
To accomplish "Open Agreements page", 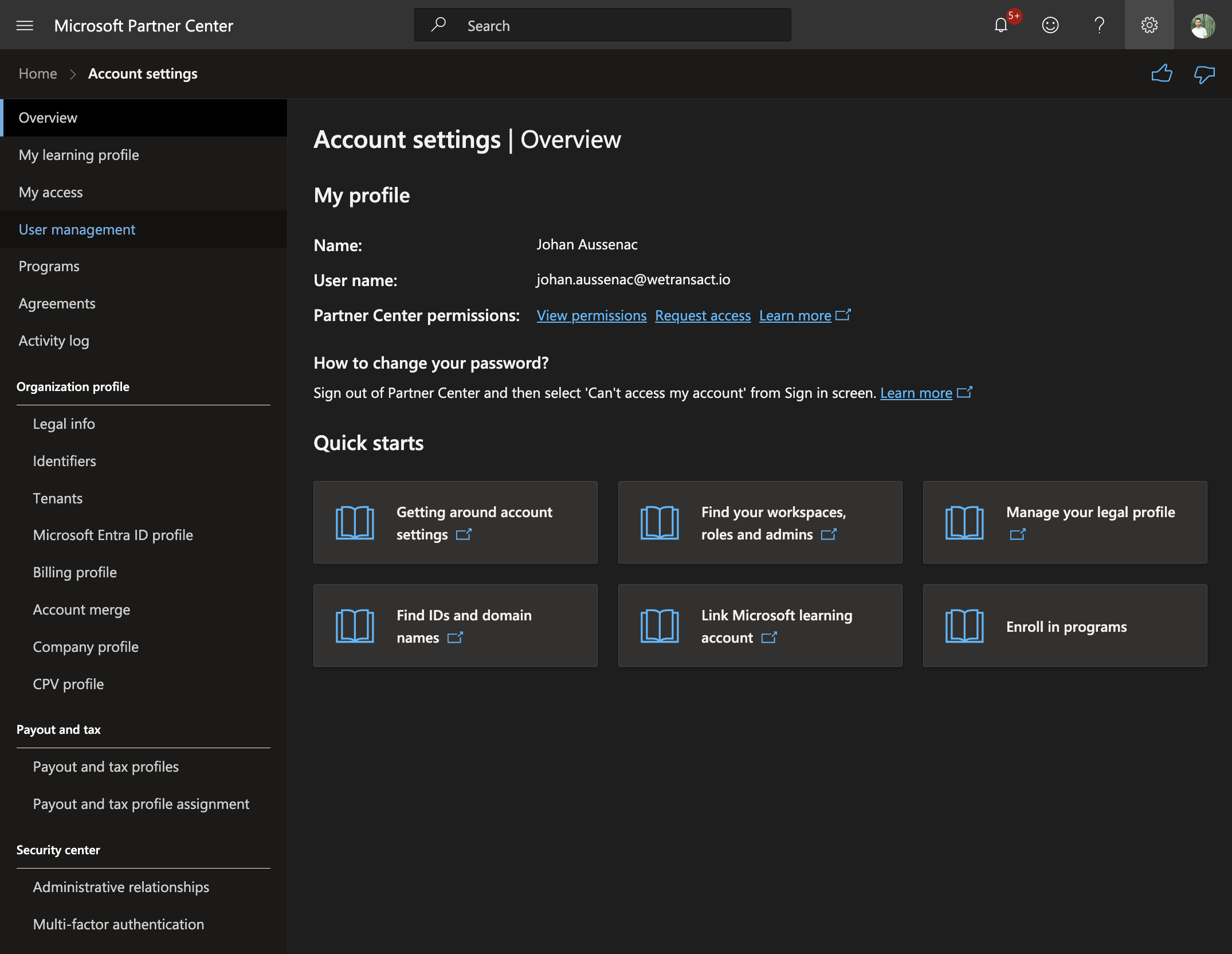I will (143, 303).
